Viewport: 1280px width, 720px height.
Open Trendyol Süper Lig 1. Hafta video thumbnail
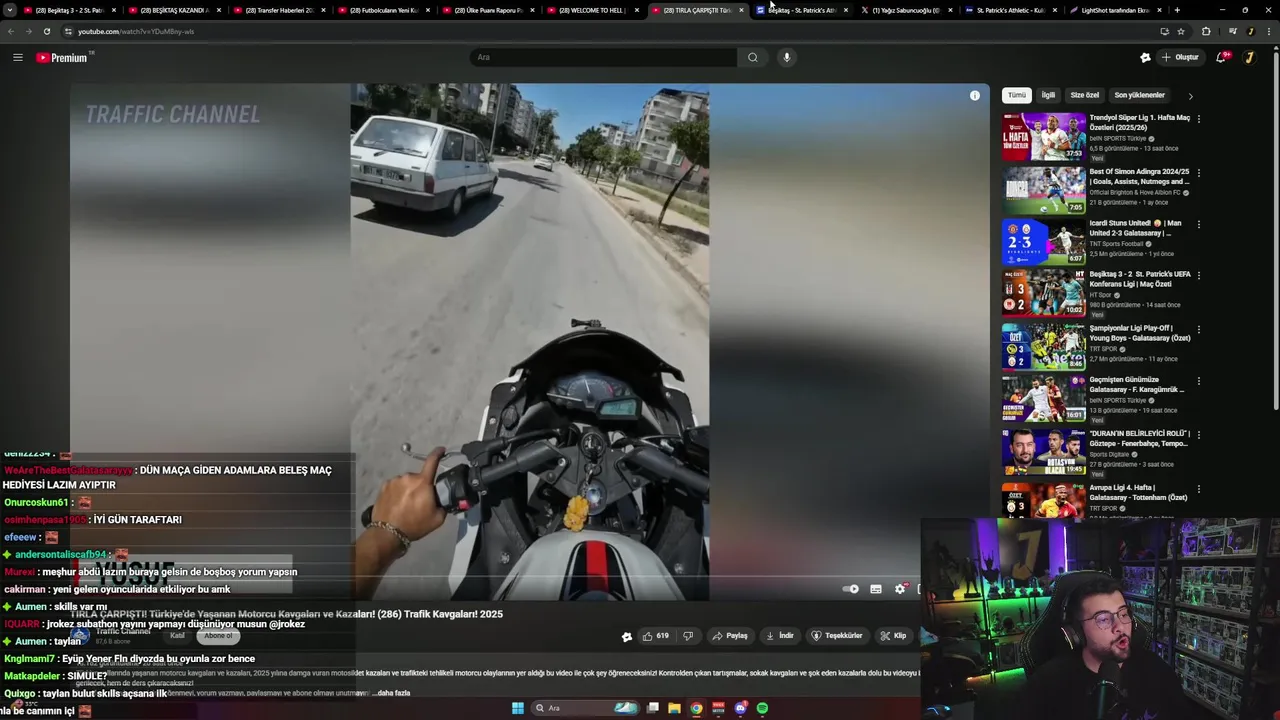pyautogui.click(x=1044, y=137)
